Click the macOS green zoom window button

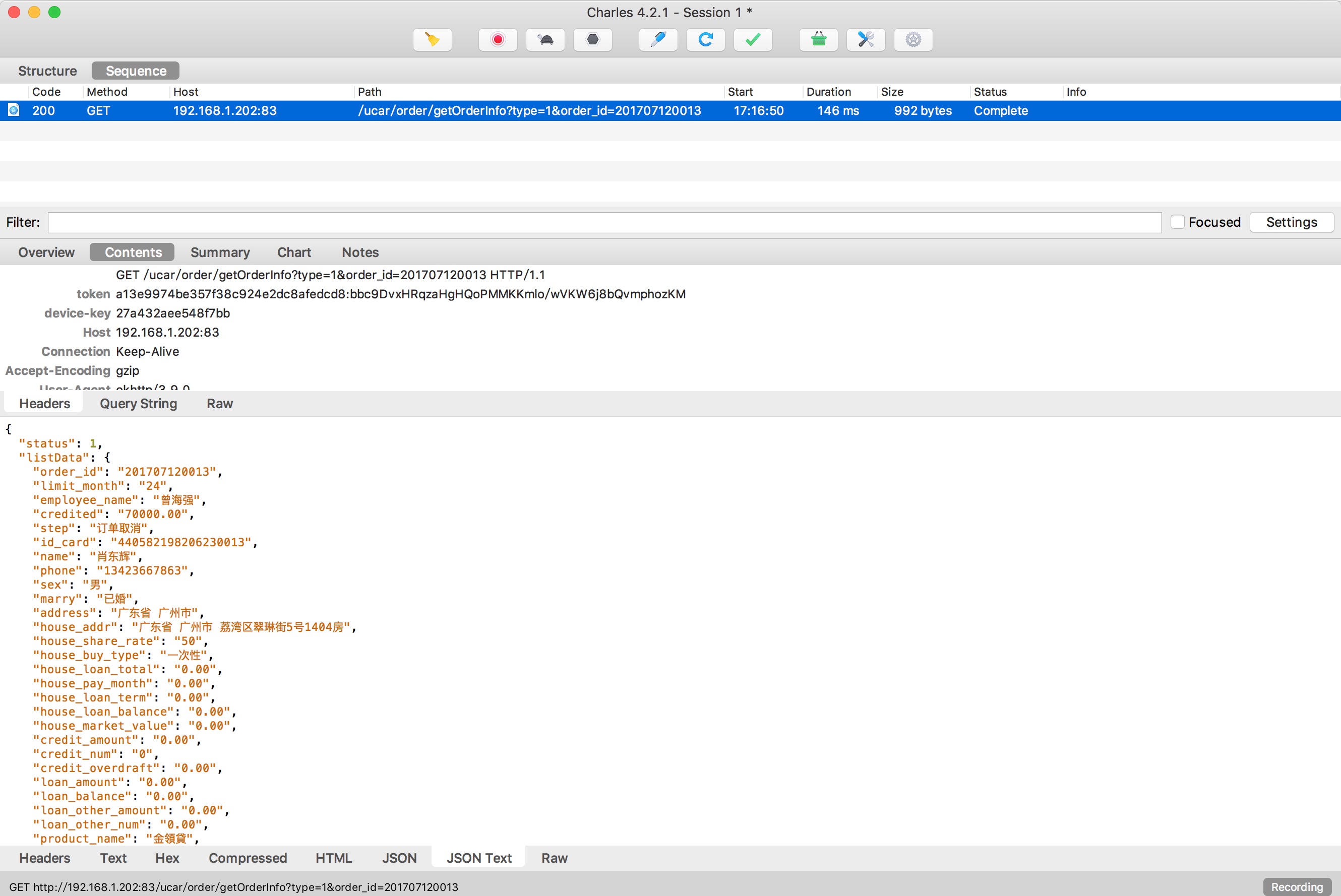point(54,12)
